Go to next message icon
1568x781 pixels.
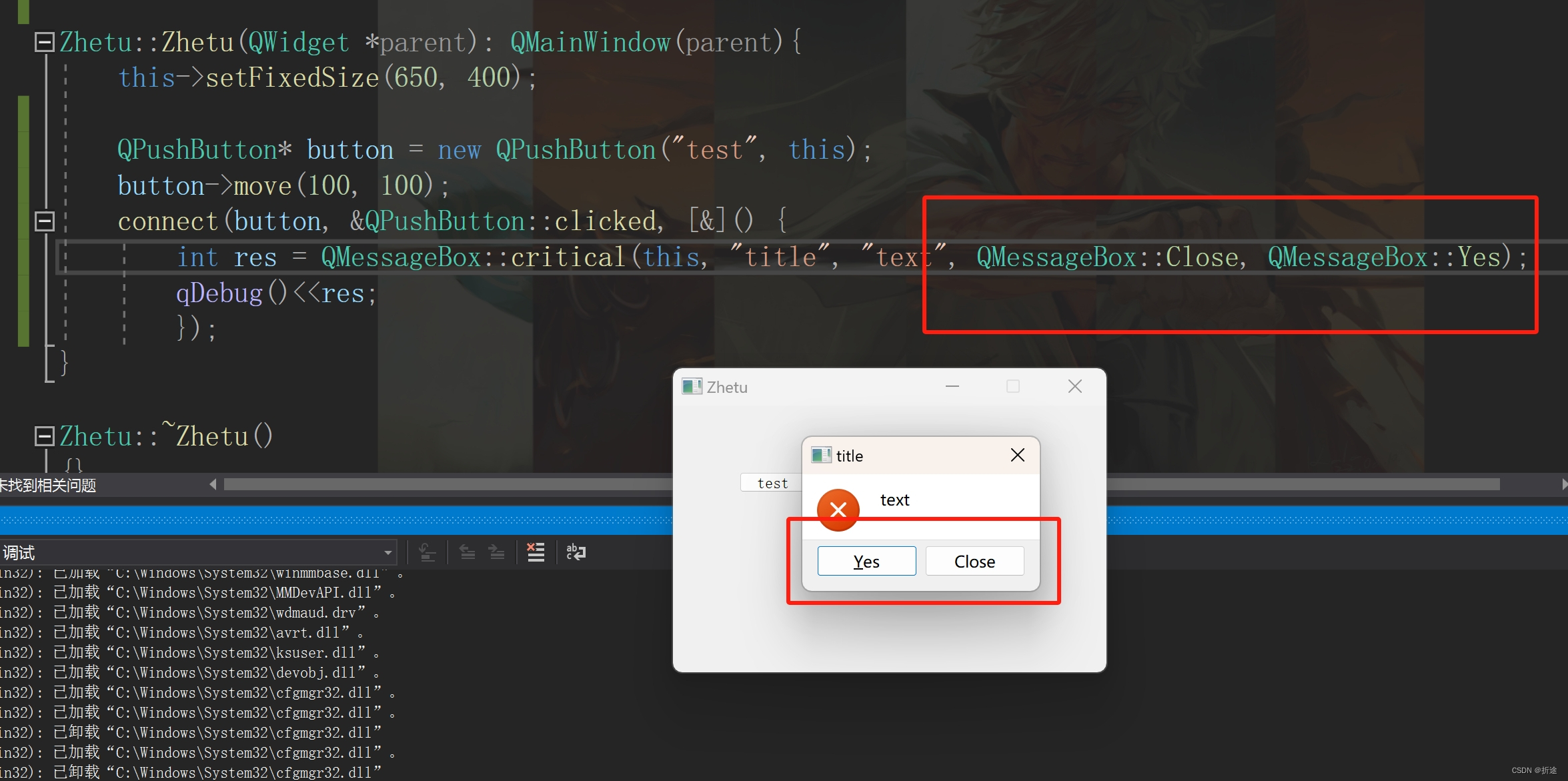[497, 552]
